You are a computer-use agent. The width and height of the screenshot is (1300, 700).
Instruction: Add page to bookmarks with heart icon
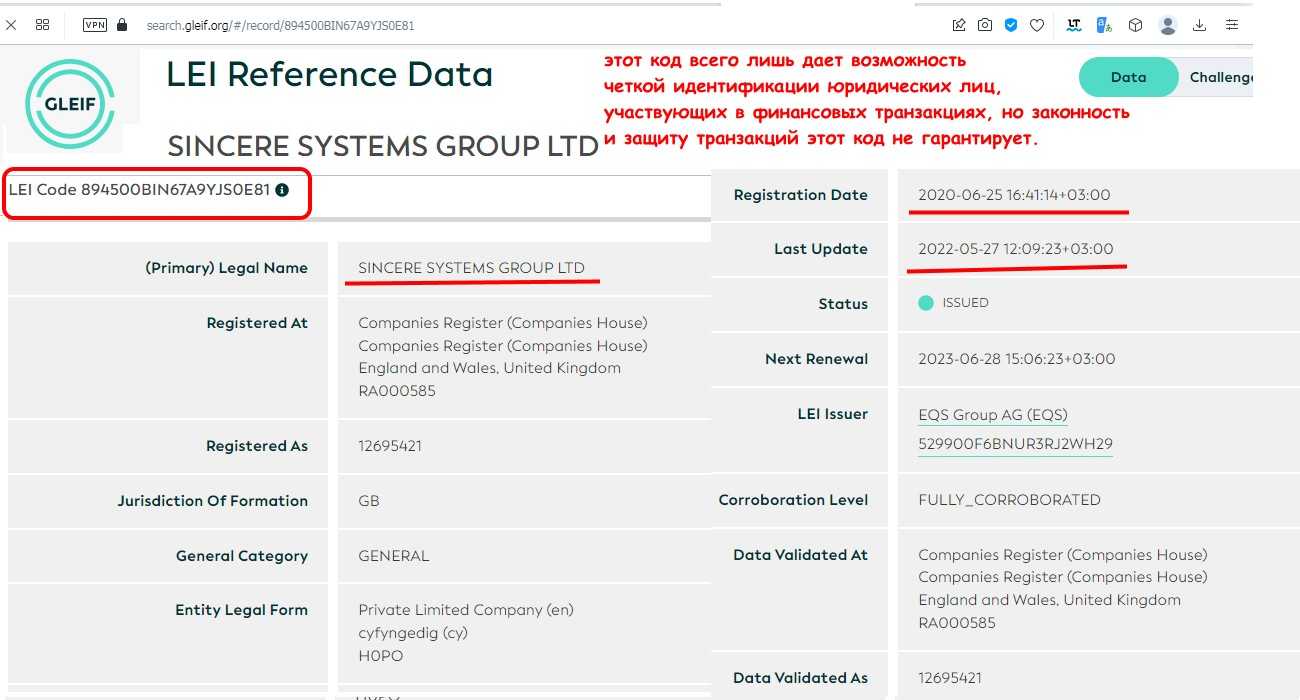click(1037, 25)
